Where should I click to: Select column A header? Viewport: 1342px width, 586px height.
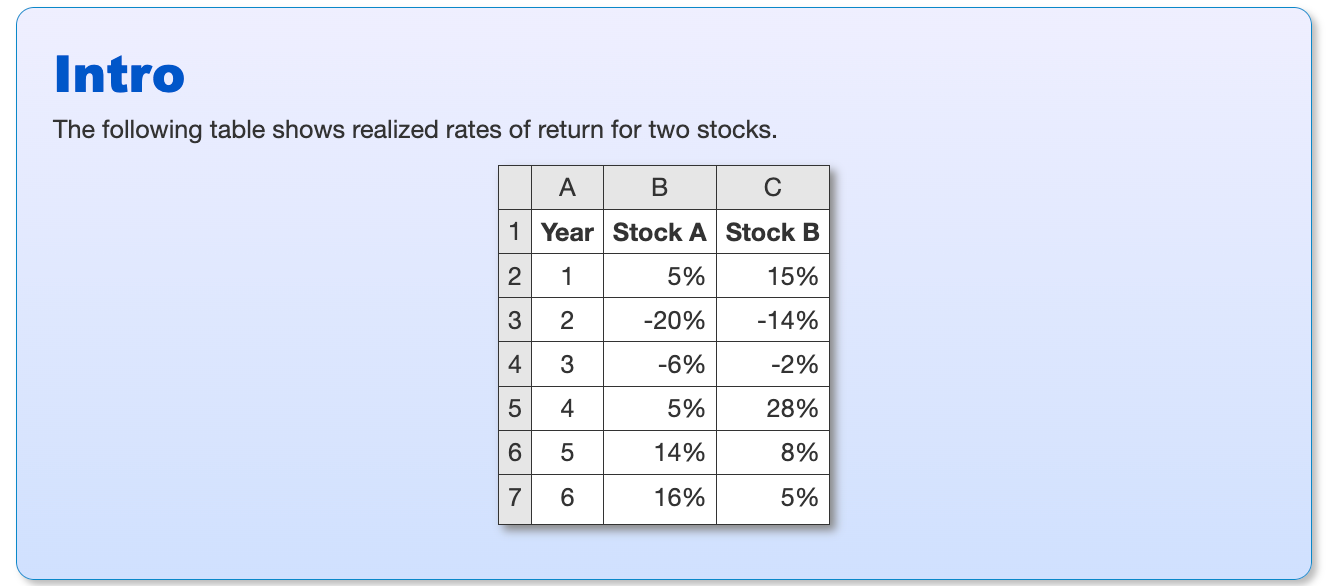(567, 187)
